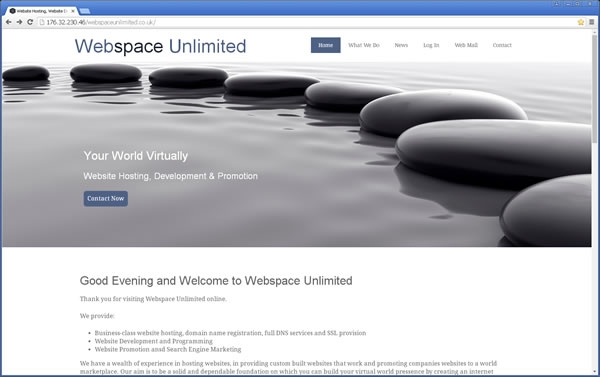Close the Website Hosting browser tab
The image size is (600, 377).
pos(73,11)
